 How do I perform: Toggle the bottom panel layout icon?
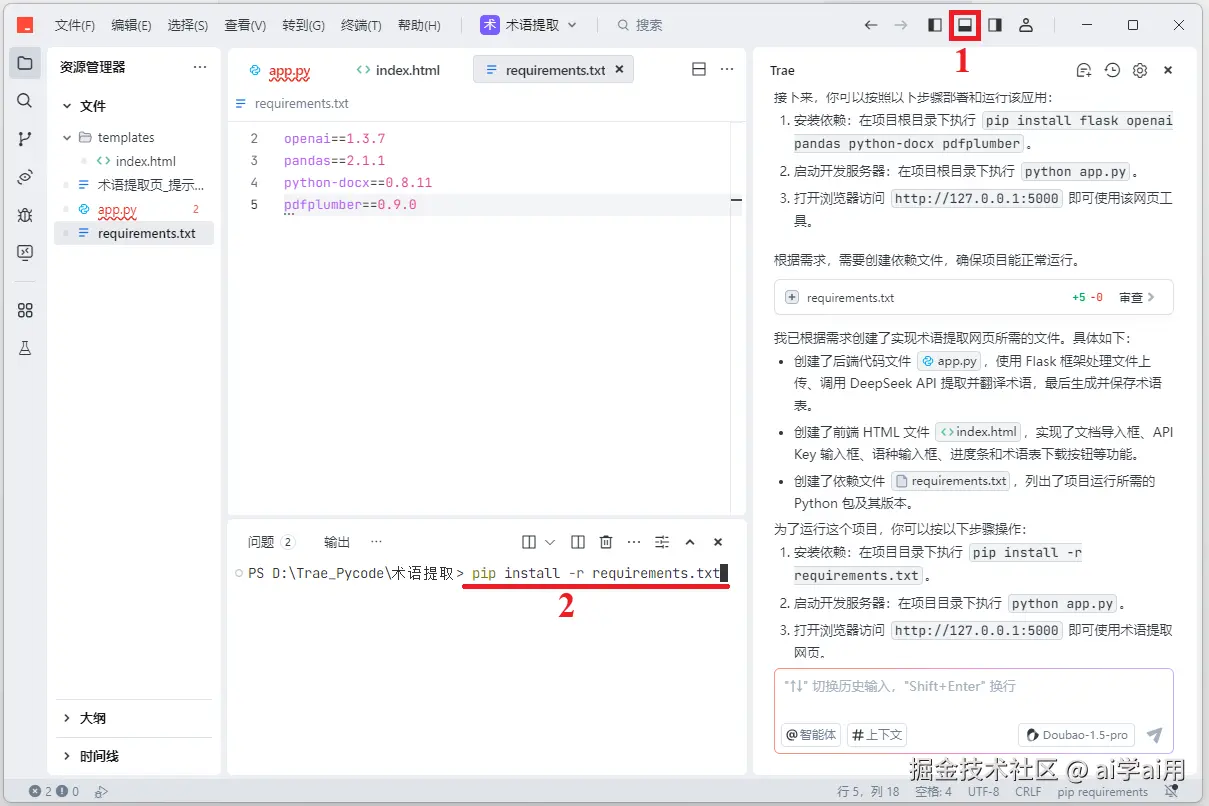tap(965, 25)
